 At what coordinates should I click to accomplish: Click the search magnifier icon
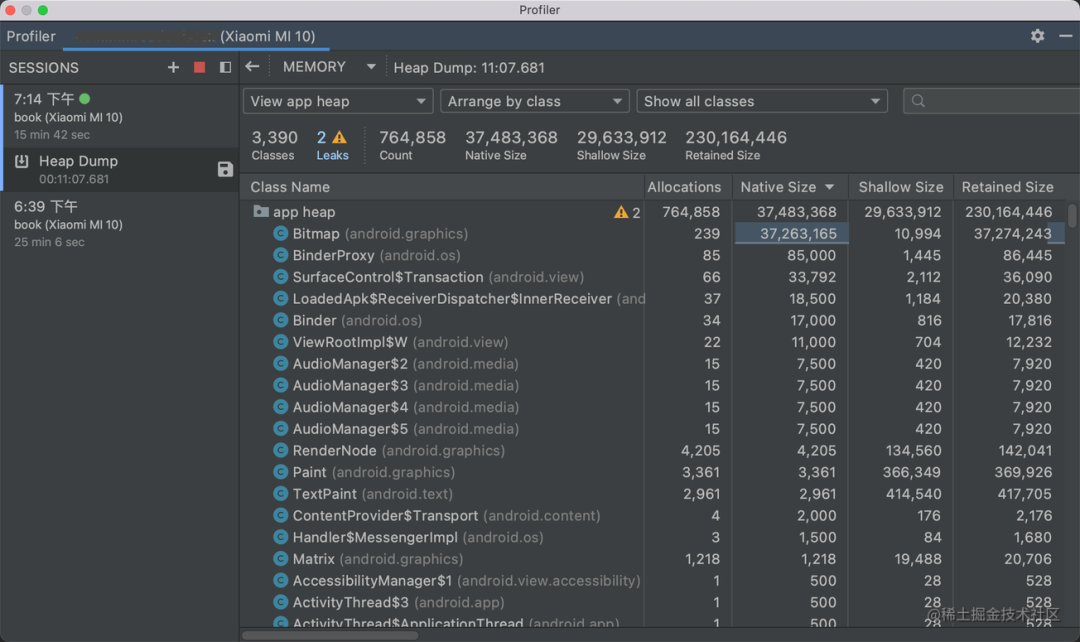(x=918, y=101)
